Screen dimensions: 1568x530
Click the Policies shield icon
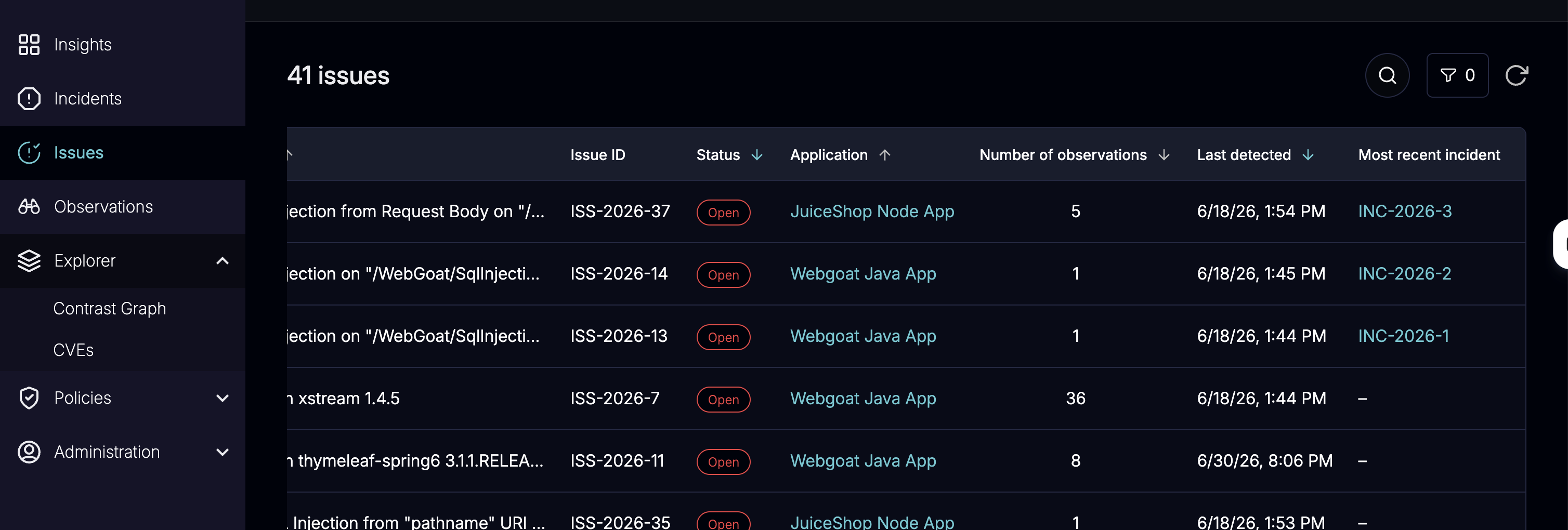tap(29, 398)
